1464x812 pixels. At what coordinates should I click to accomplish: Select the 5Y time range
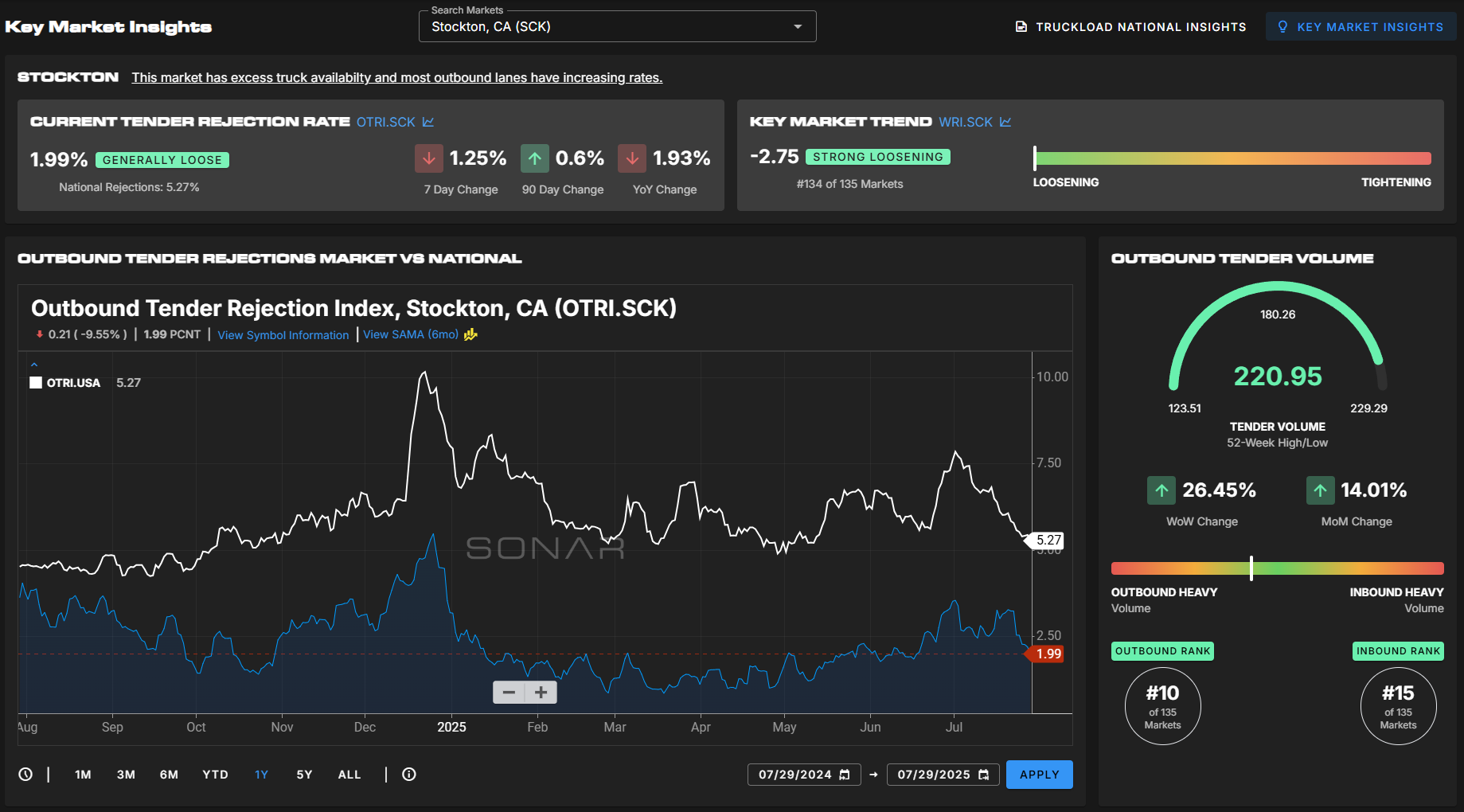[304, 775]
